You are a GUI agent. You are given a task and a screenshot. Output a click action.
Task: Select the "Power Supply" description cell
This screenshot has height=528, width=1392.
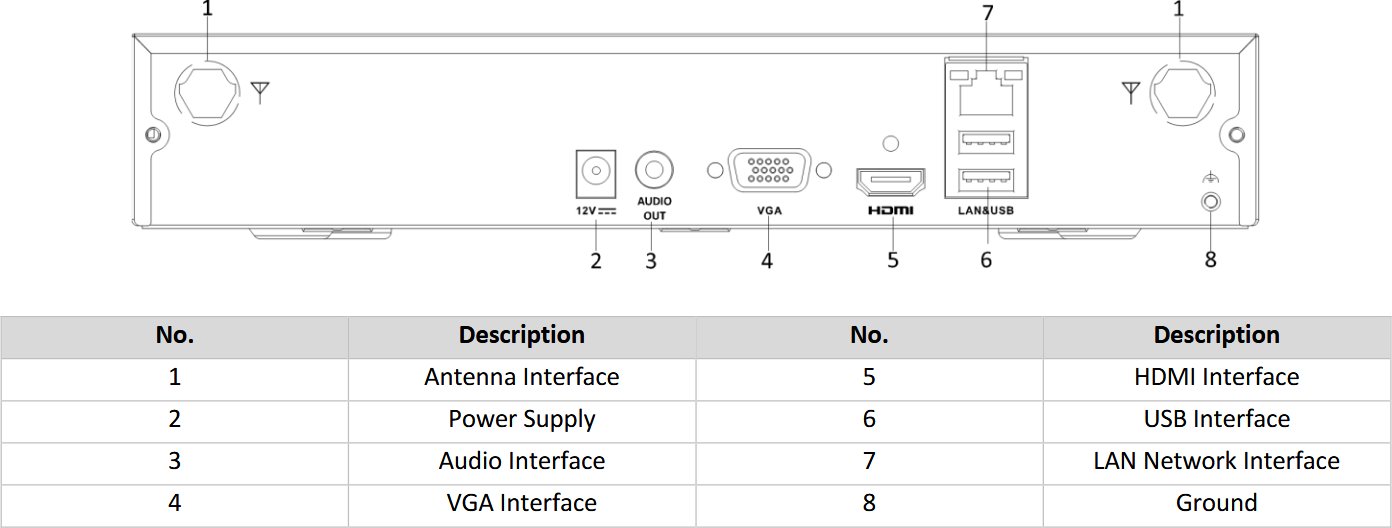coord(521,420)
